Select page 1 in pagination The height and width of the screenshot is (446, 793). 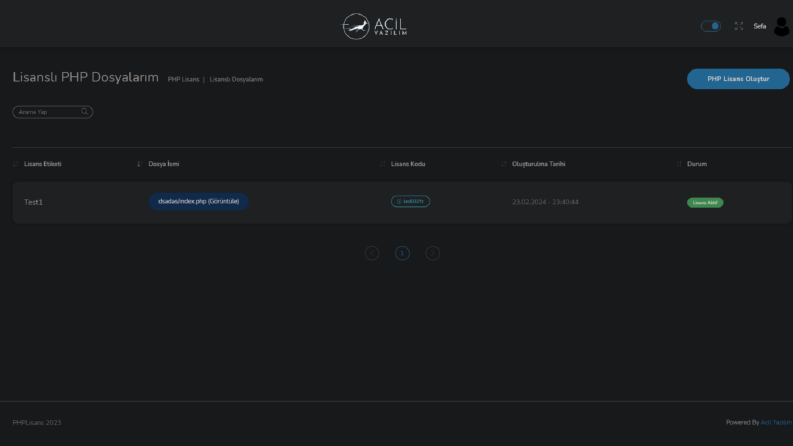point(402,253)
